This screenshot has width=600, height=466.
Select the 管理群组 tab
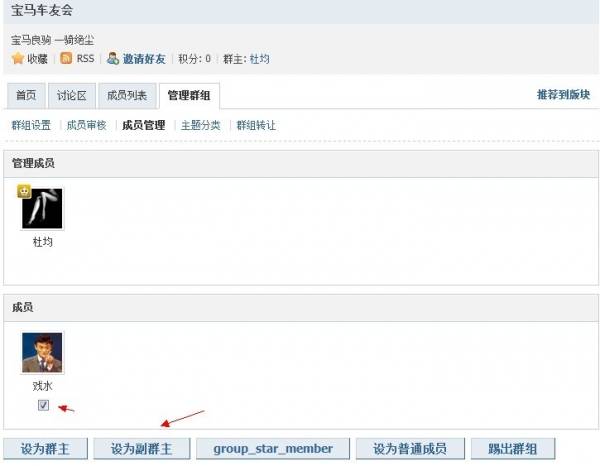pos(189,96)
